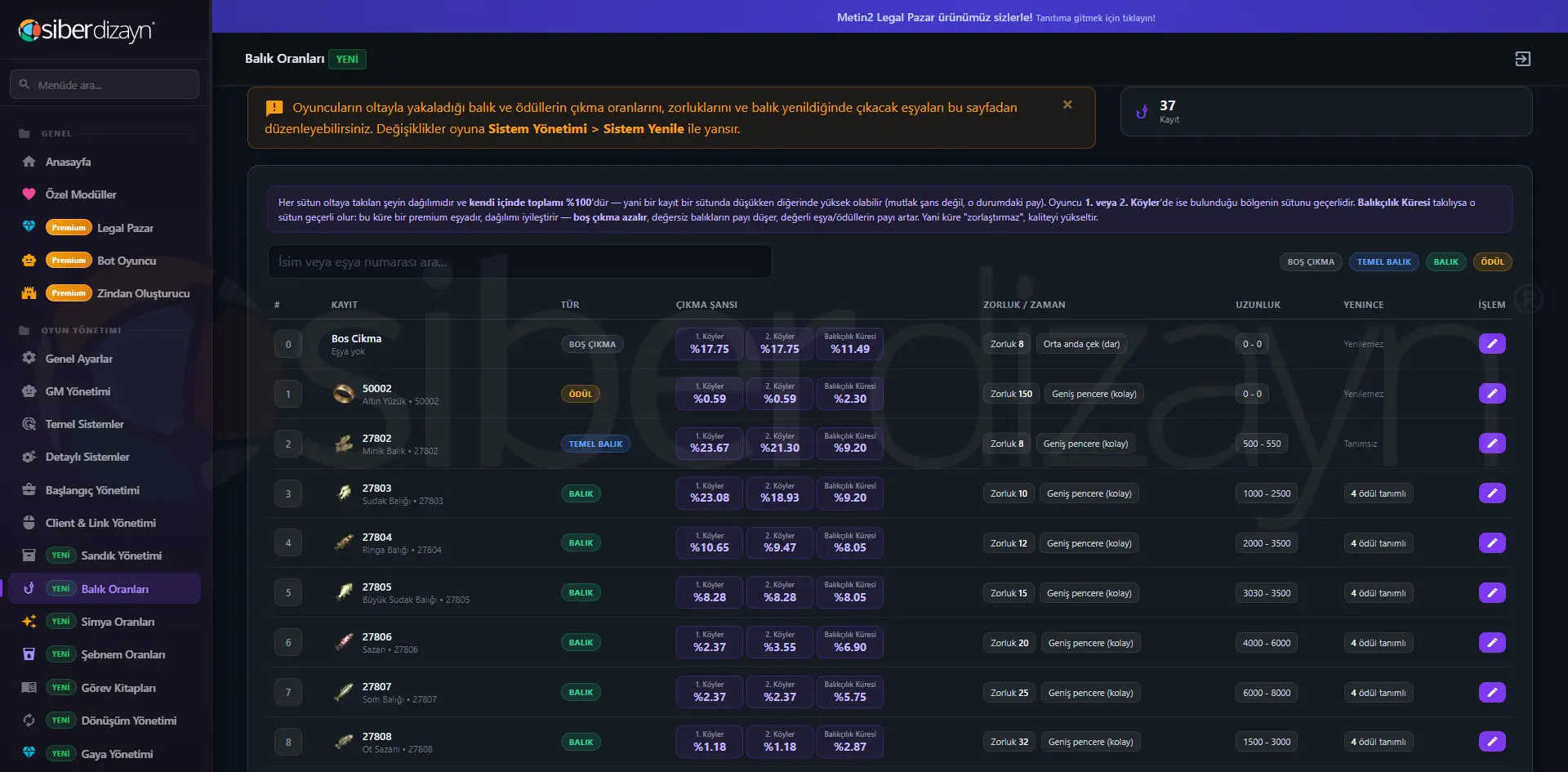Edit record 50002 Altın Yüzük
1568x772 pixels.
1492,394
